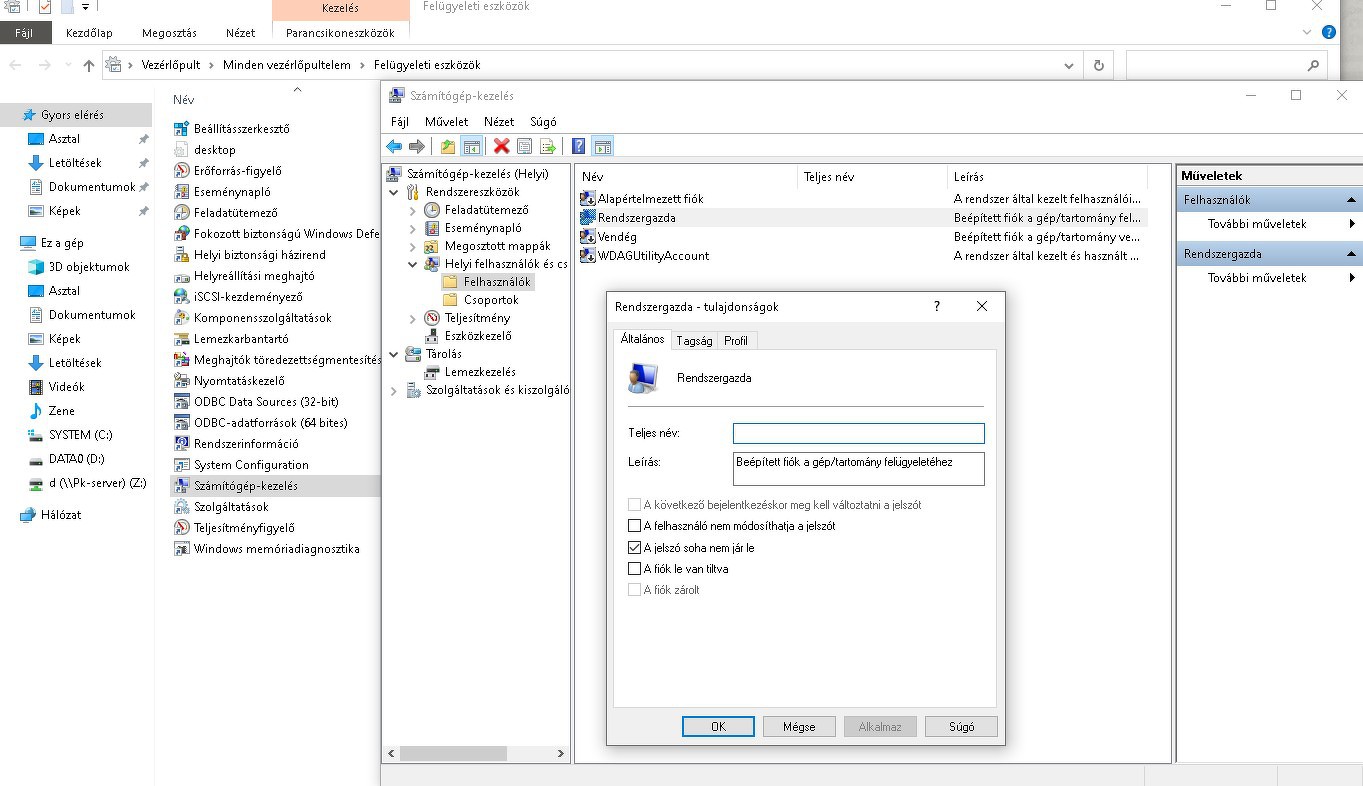Click the Export list toolbar icon
Screen dimensions: 1363x786
coord(548,146)
